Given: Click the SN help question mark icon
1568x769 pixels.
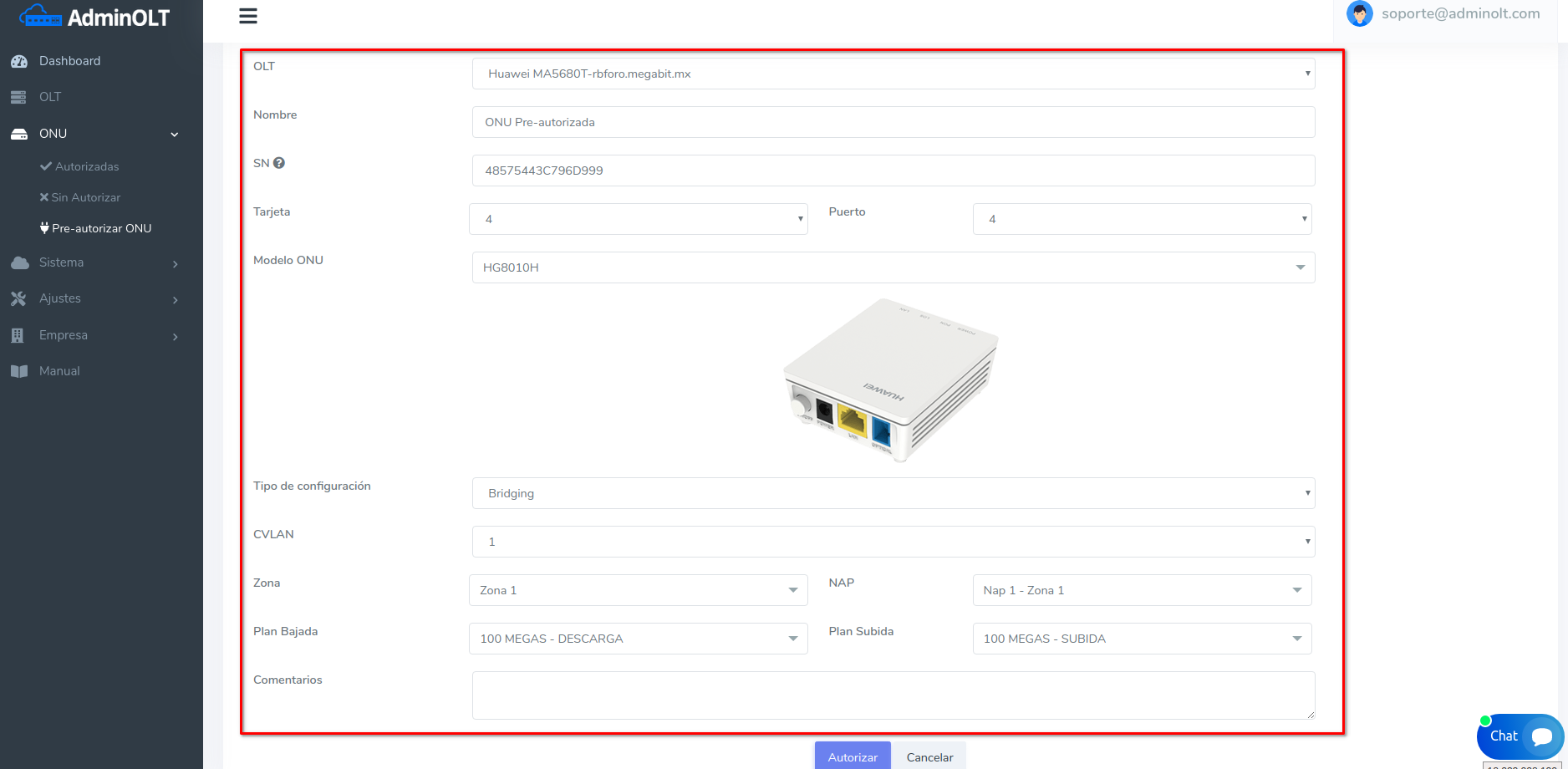Looking at the screenshot, I should tap(279, 163).
